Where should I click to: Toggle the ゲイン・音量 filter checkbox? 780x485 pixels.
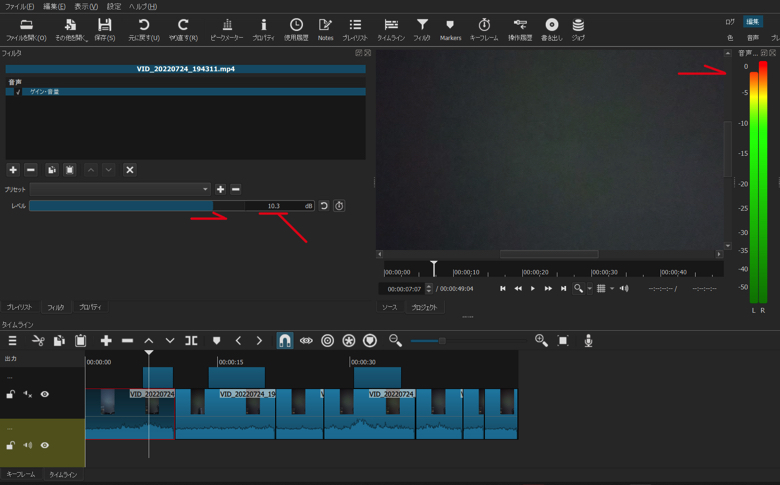[x=18, y=92]
